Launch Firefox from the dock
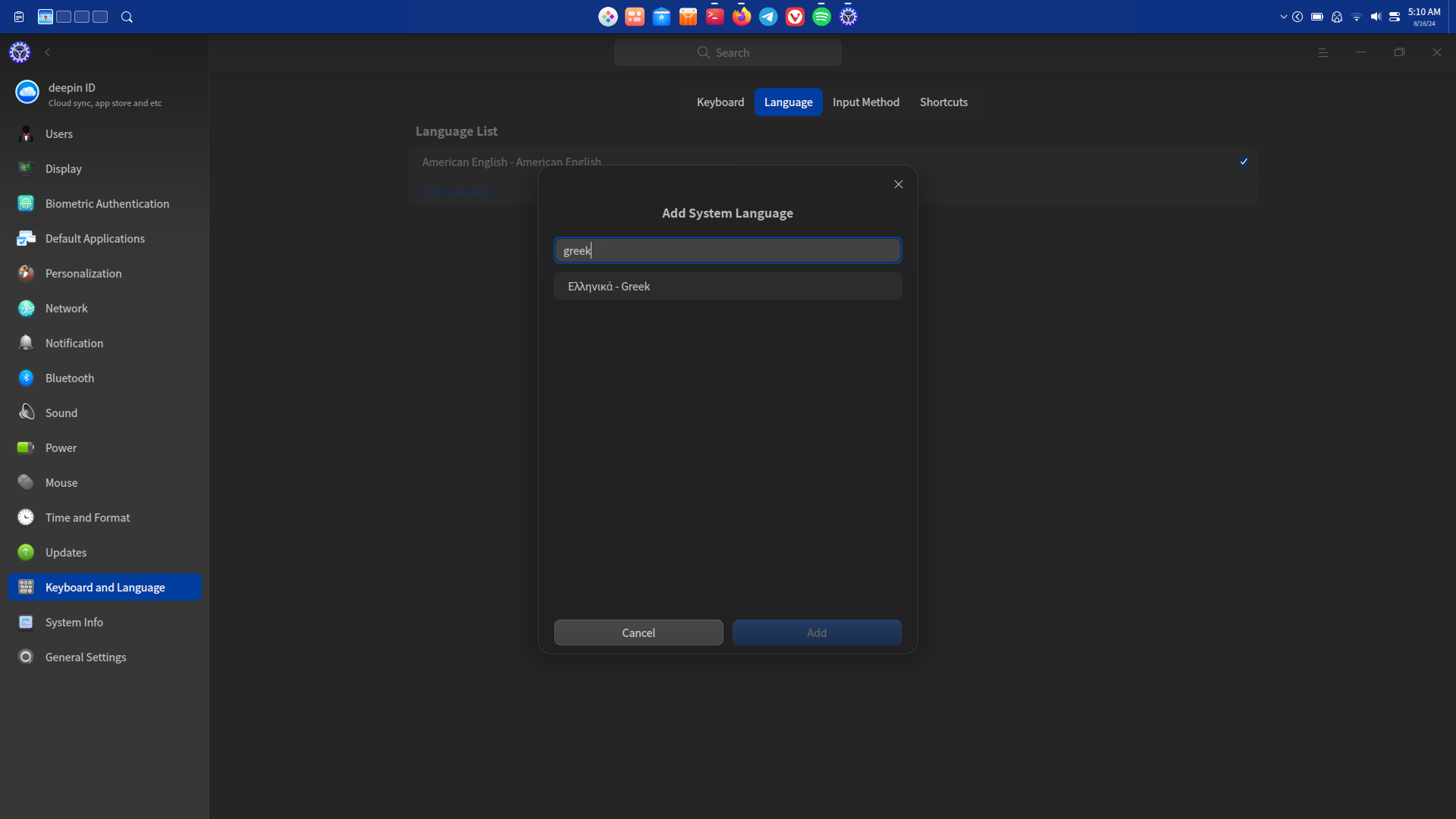The width and height of the screenshot is (1456, 819). pyautogui.click(x=742, y=17)
